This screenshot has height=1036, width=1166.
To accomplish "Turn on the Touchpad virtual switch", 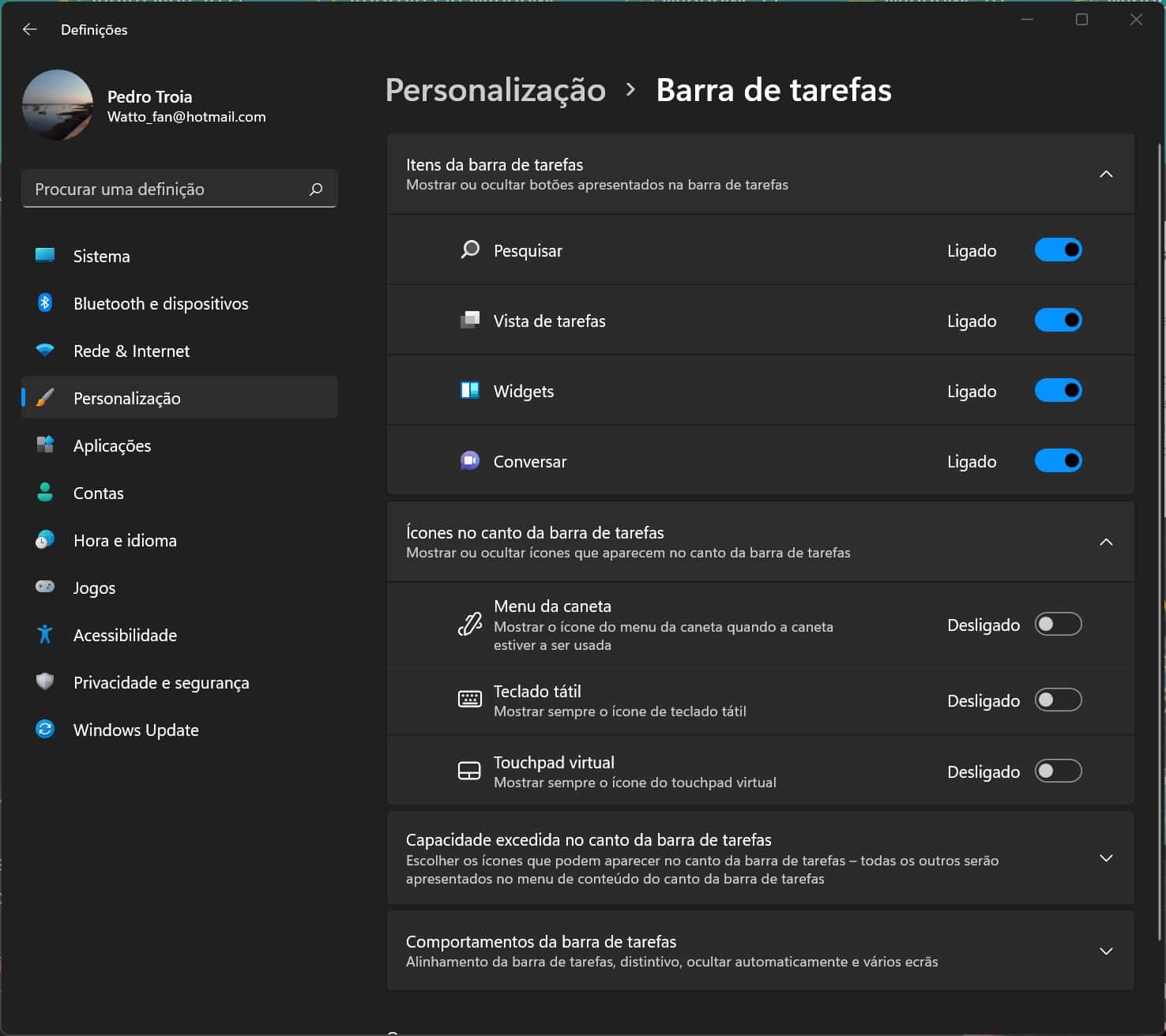I will (1058, 771).
